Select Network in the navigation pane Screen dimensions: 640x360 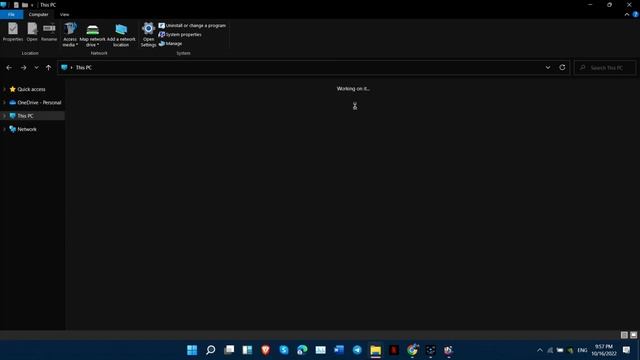click(27, 129)
